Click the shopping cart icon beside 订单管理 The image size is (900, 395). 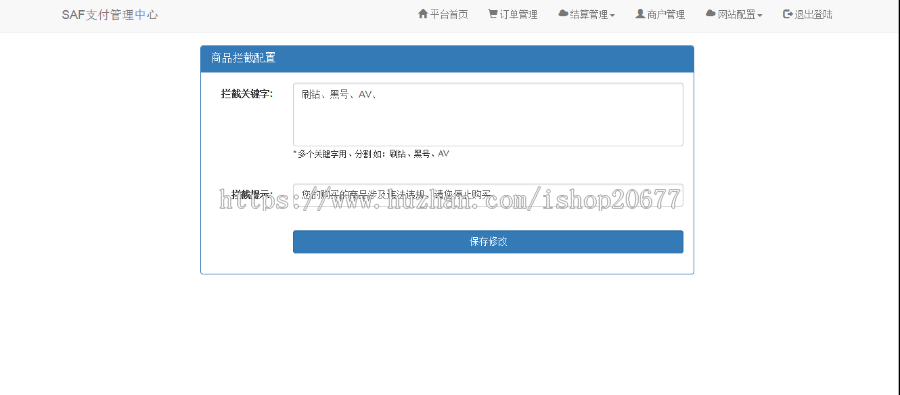pos(492,14)
